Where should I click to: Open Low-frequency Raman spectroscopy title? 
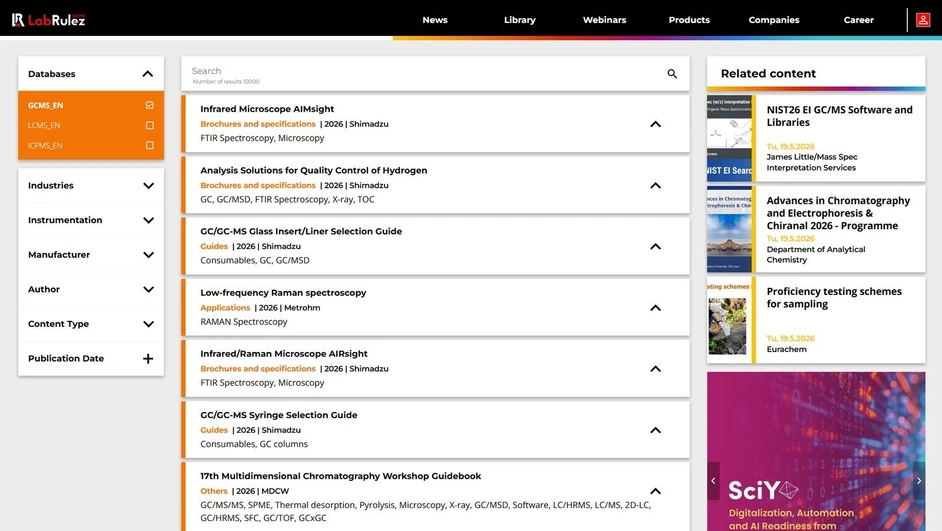click(x=283, y=293)
